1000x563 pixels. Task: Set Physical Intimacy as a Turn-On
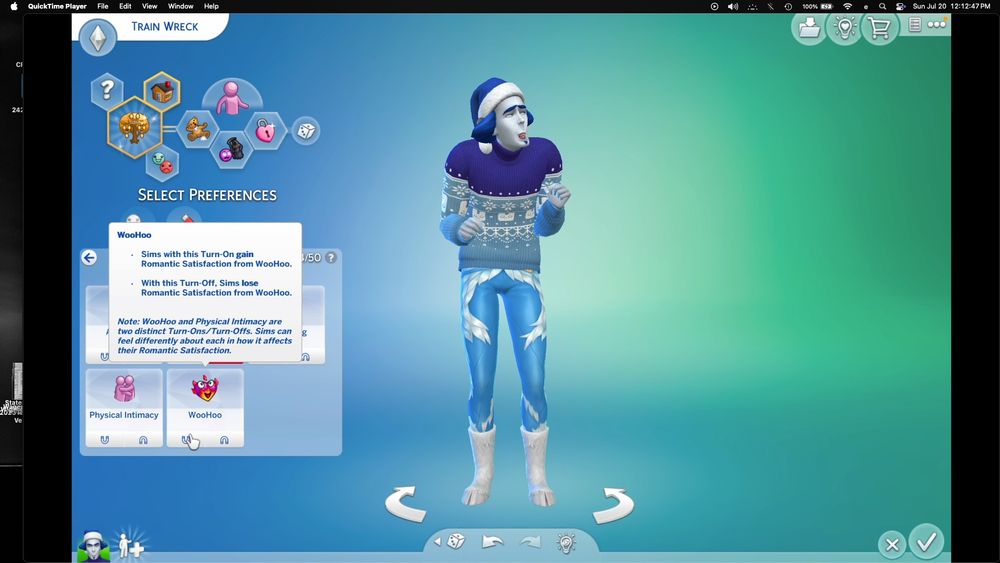coord(105,439)
